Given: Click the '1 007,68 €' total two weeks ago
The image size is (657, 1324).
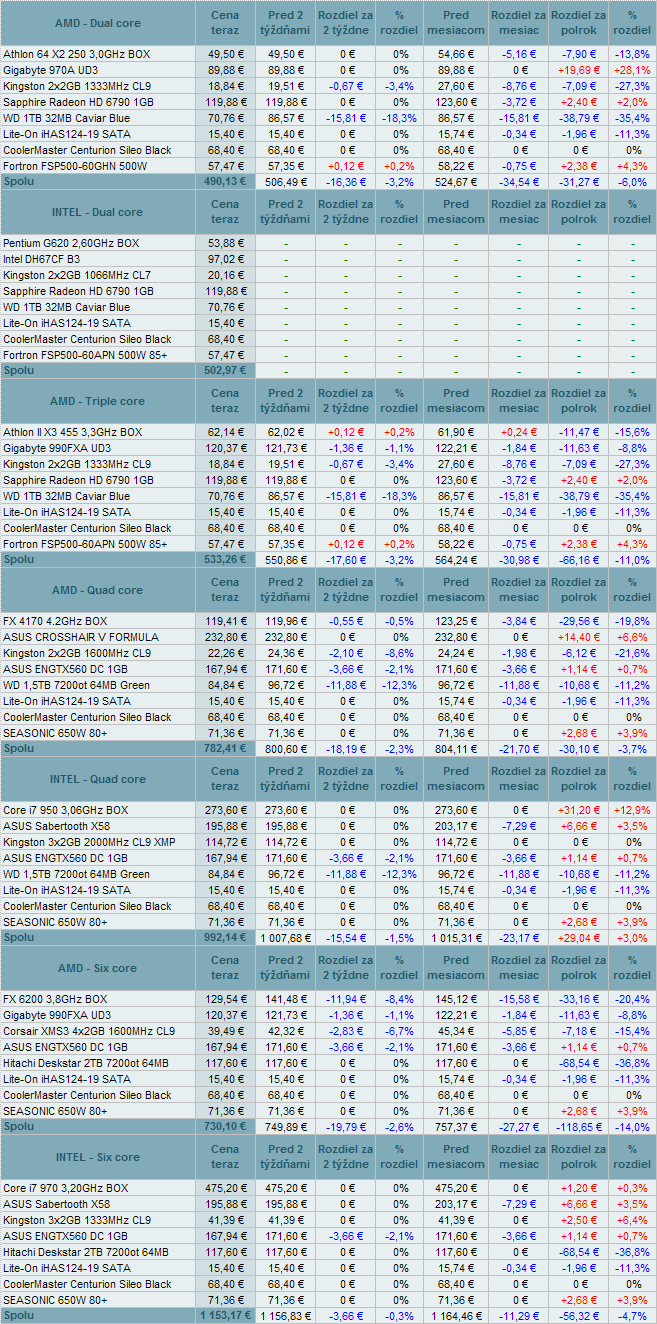Looking at the screenshot, I should coord(286,937).
